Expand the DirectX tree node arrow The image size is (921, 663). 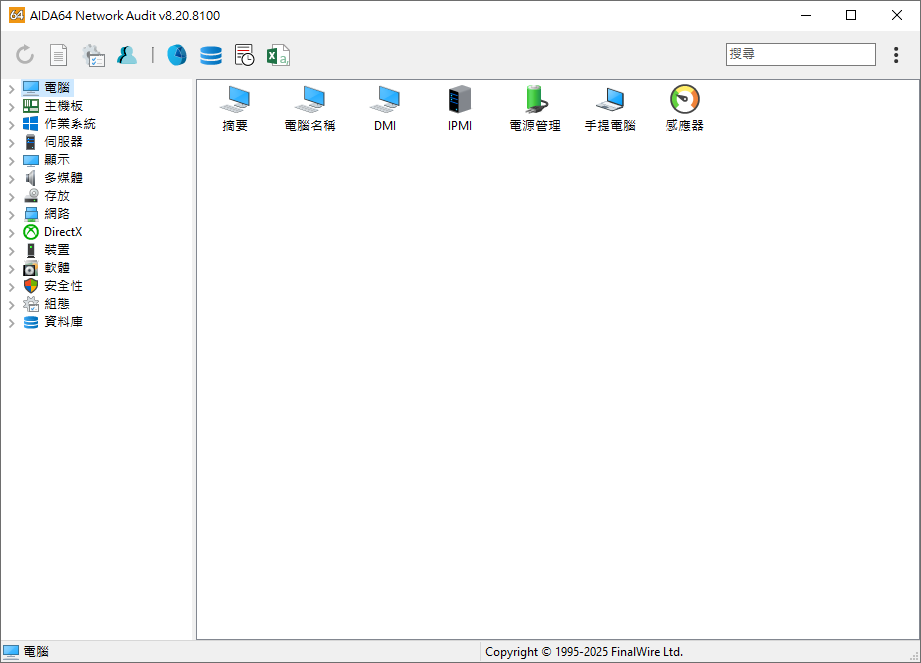pyautogui.click(x=11, y=233)
